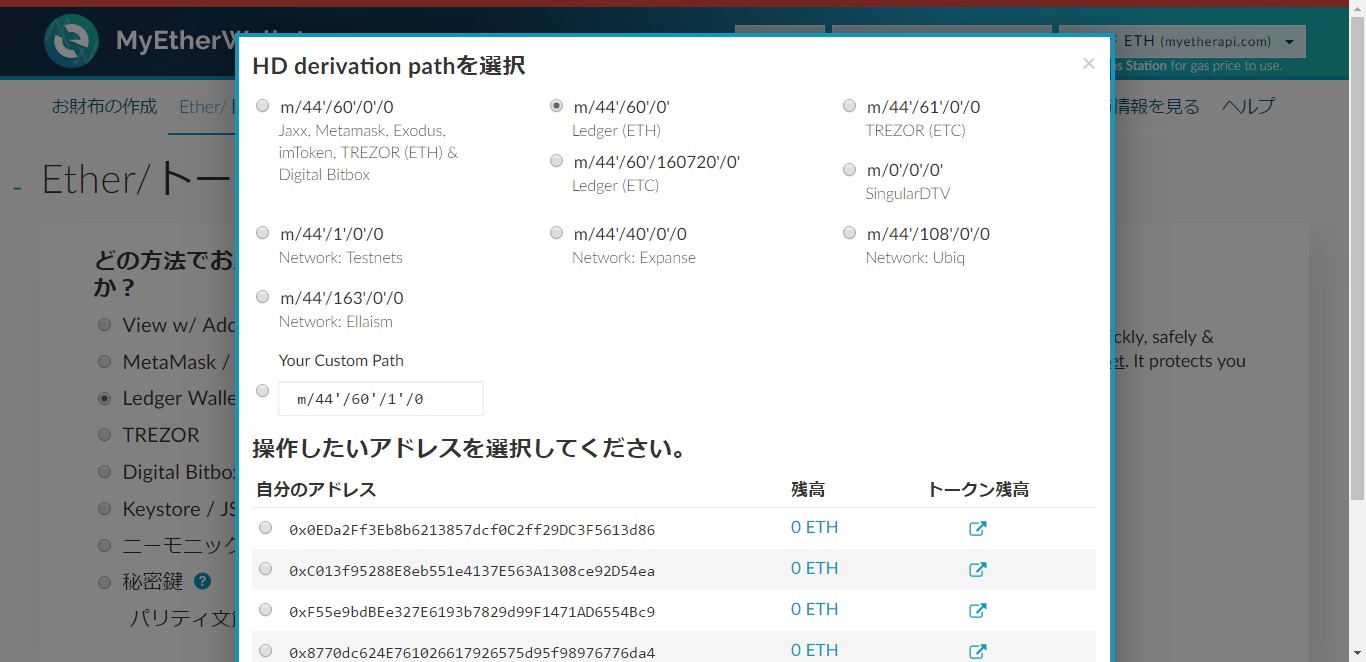This screenshot has width=1366, height=662.
Task: Select TREZOR (ETC) m/44'/61'/0'/0 path
Action: [x=849, y=106]
